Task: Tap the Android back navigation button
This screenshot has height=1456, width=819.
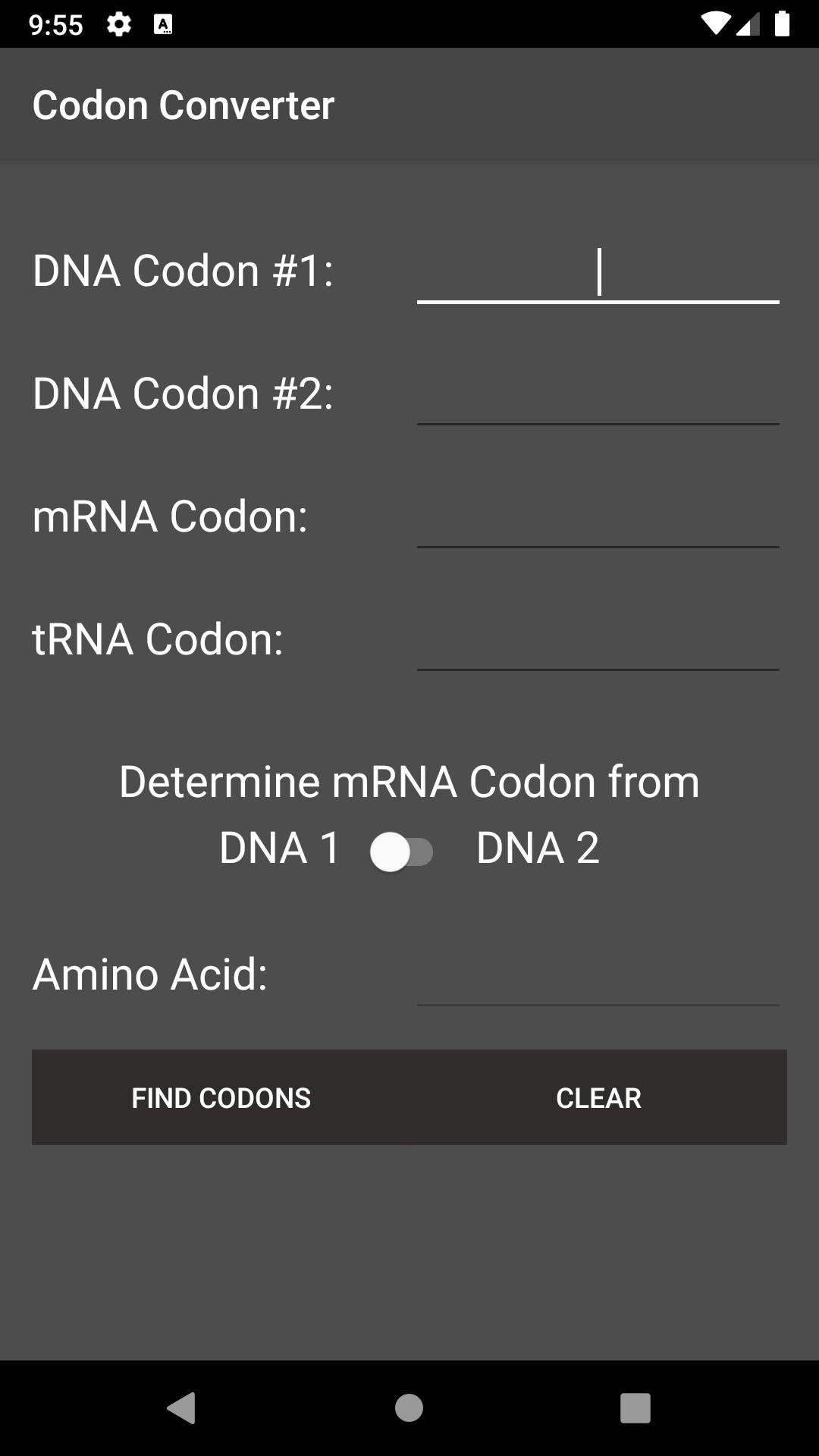Action: coord(182,1408)
